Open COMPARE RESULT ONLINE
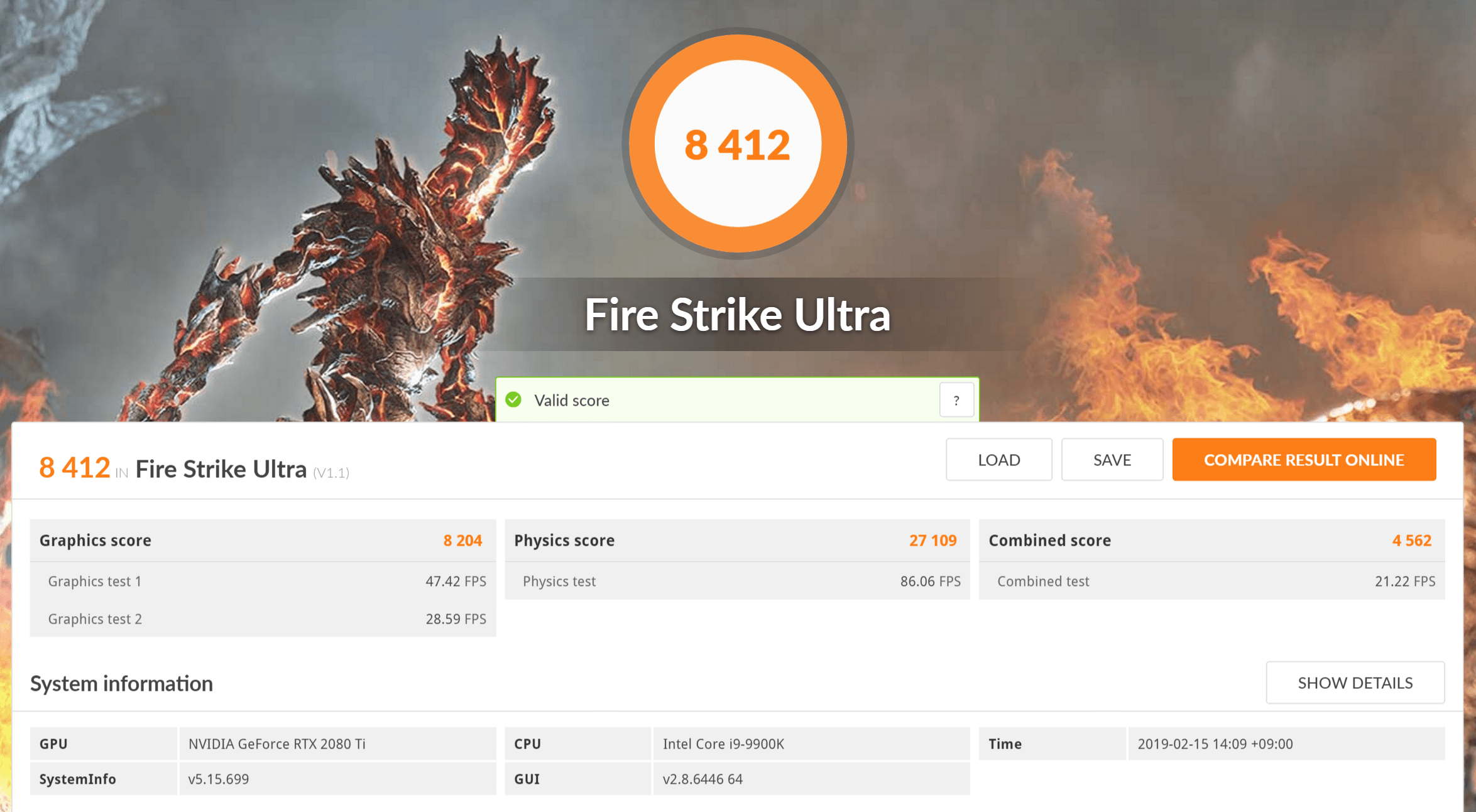The height and width of the screenshot is (812, 1476). pos(1304,460)
